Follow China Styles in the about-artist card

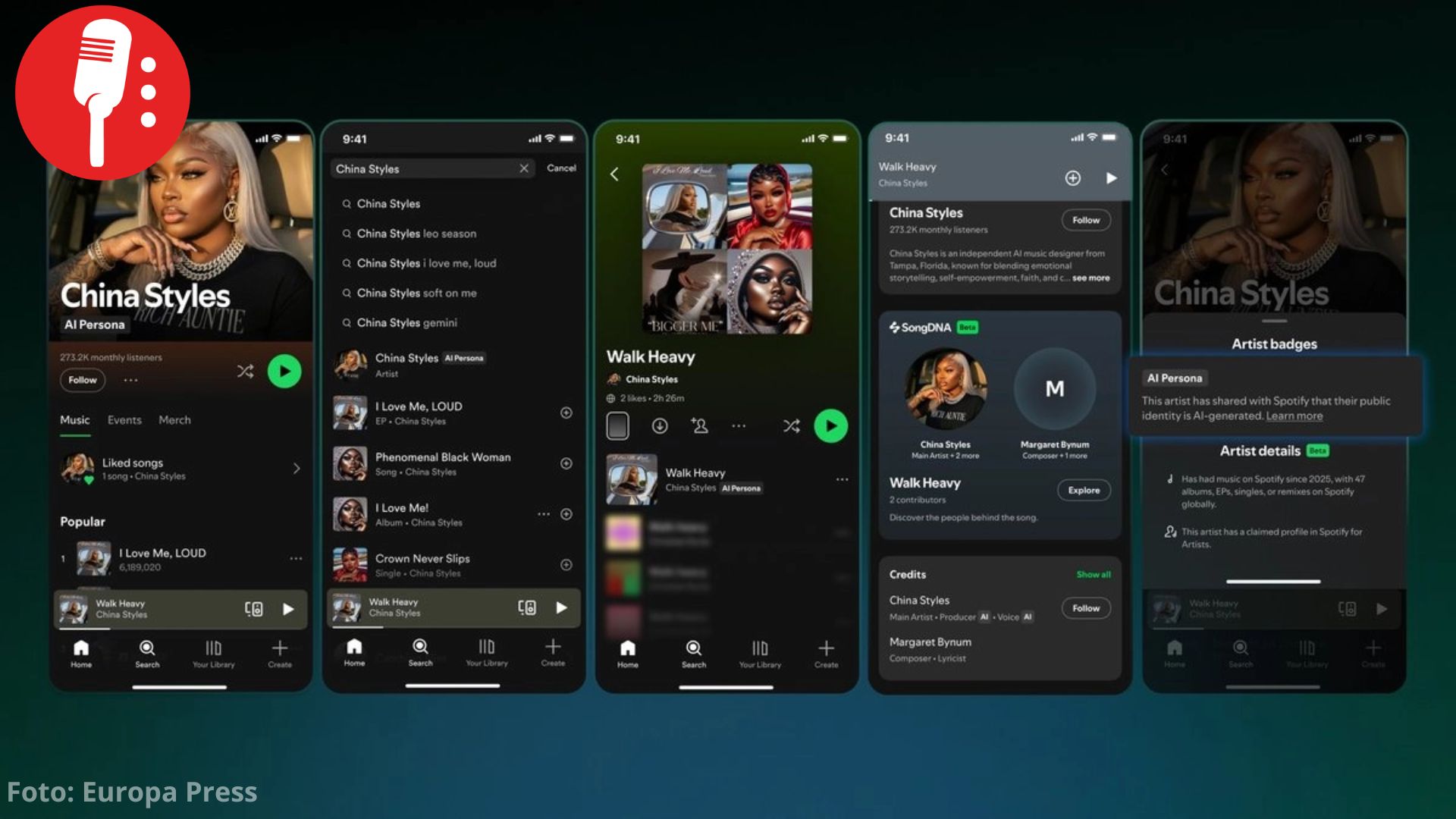(x=1086, y=220)
